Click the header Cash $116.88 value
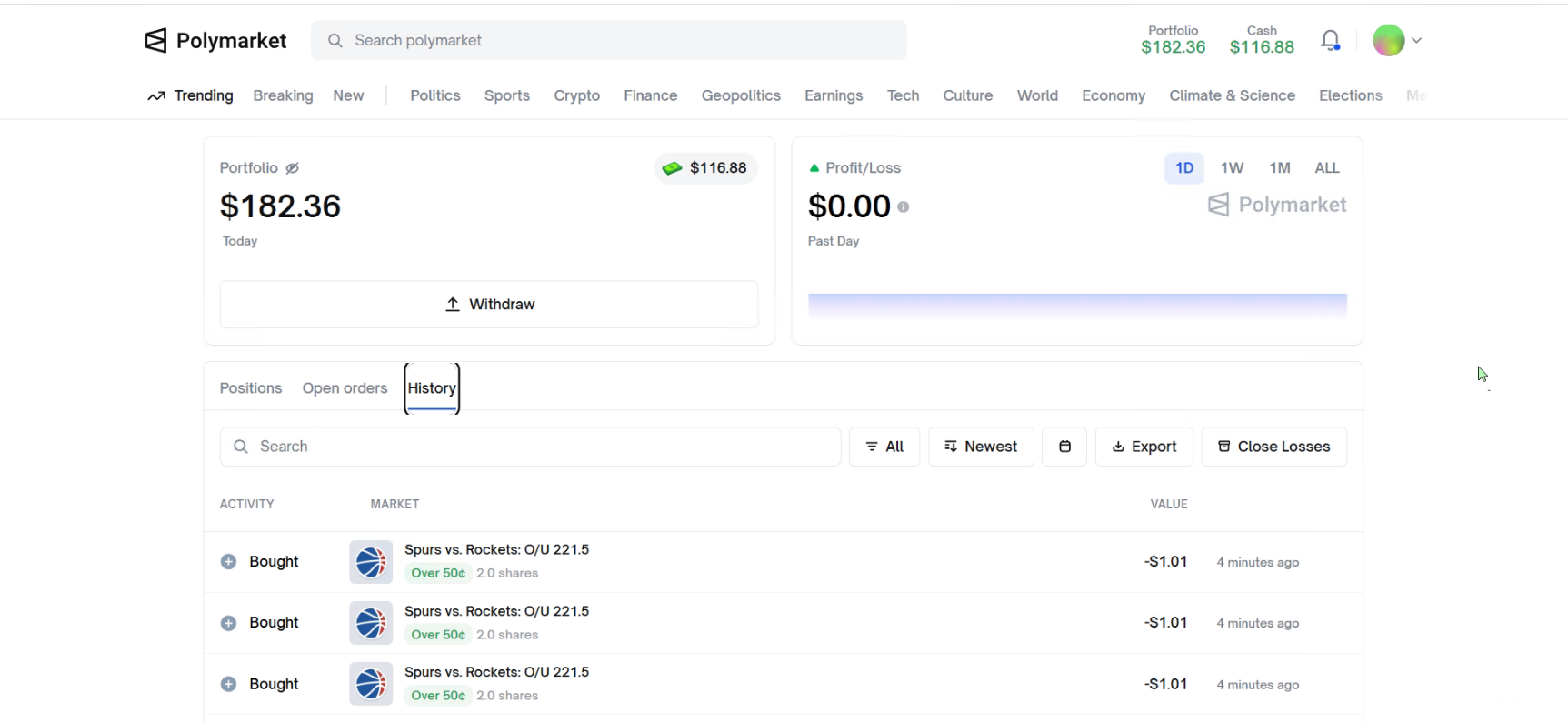 click(1262, 40)
